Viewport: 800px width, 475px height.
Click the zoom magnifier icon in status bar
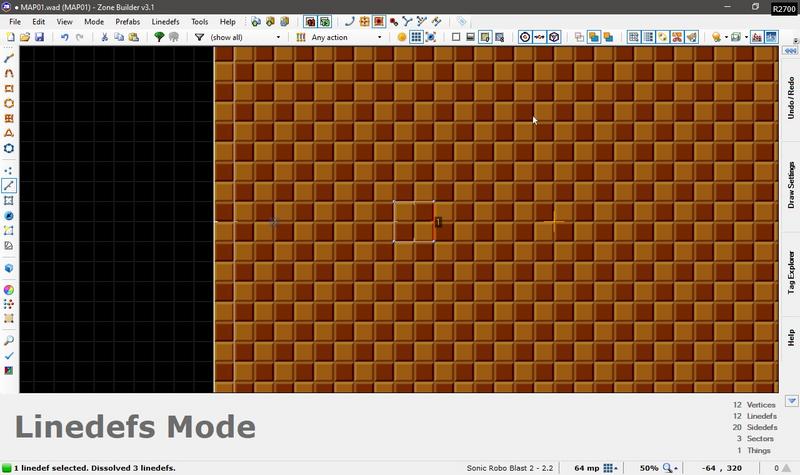pos(666,467)
